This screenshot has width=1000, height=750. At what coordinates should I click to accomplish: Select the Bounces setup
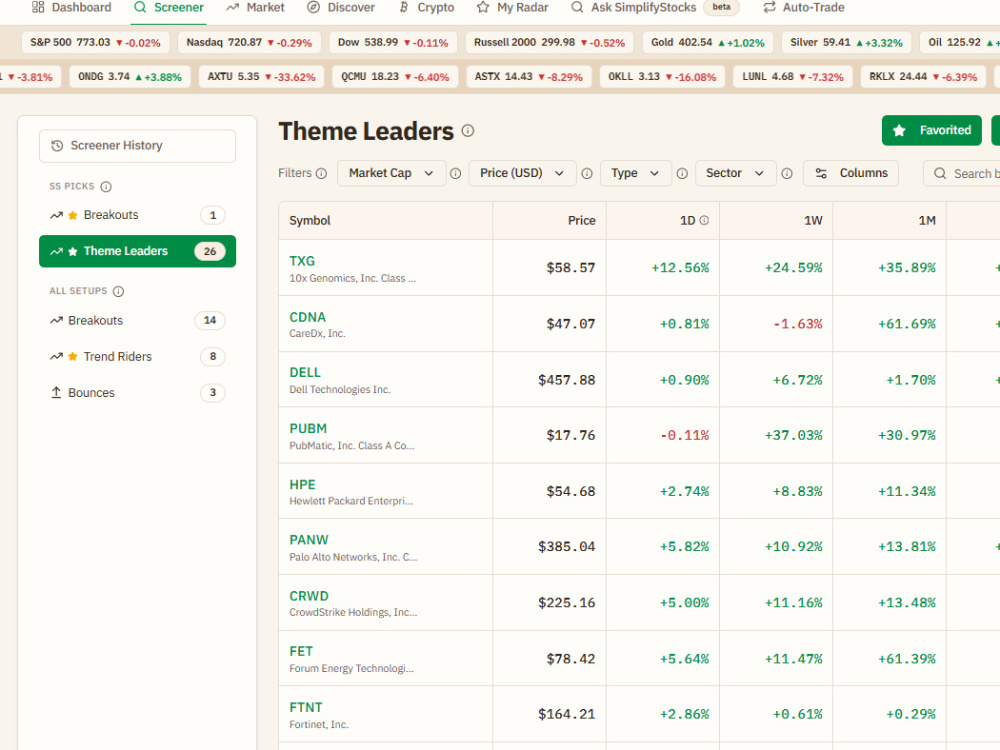coord(137,393)
